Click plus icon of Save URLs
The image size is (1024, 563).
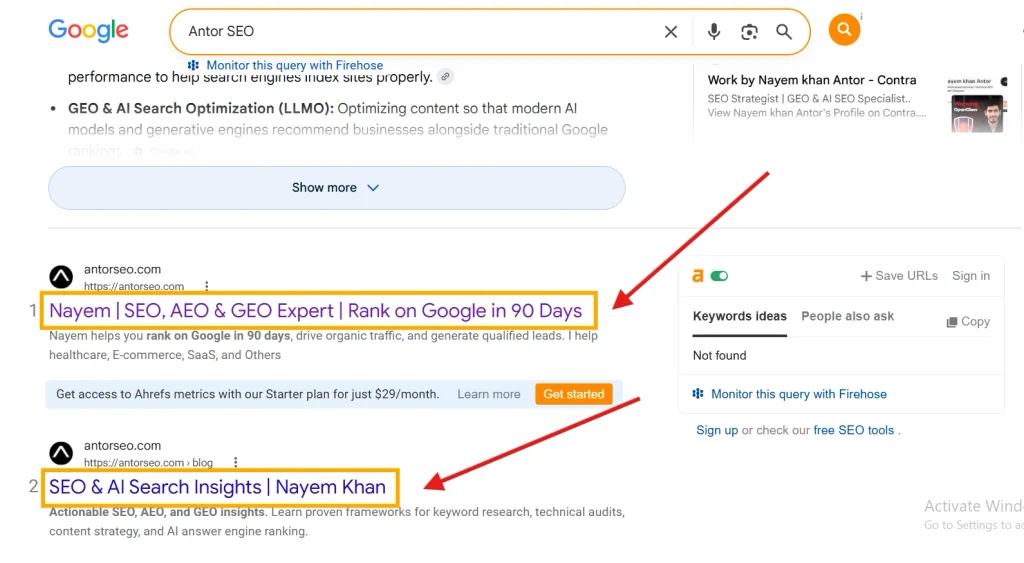tap(866, 276)
